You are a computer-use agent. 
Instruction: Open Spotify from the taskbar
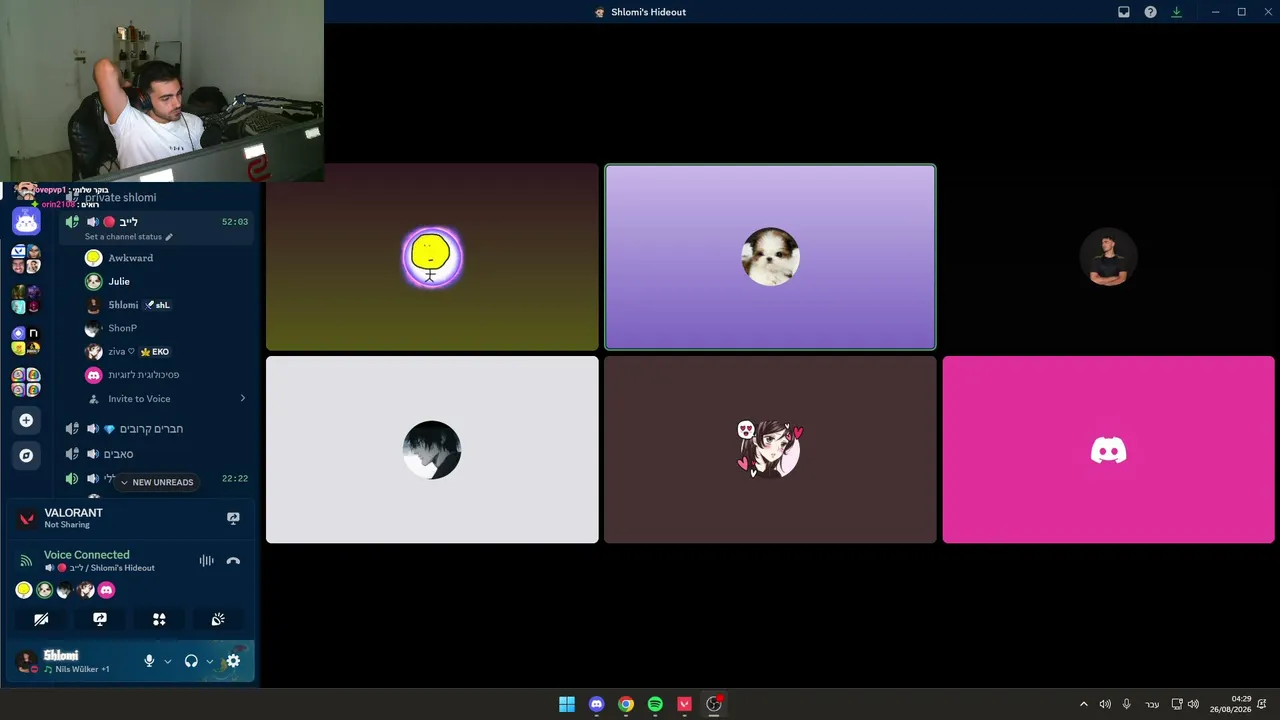(655, 704)
